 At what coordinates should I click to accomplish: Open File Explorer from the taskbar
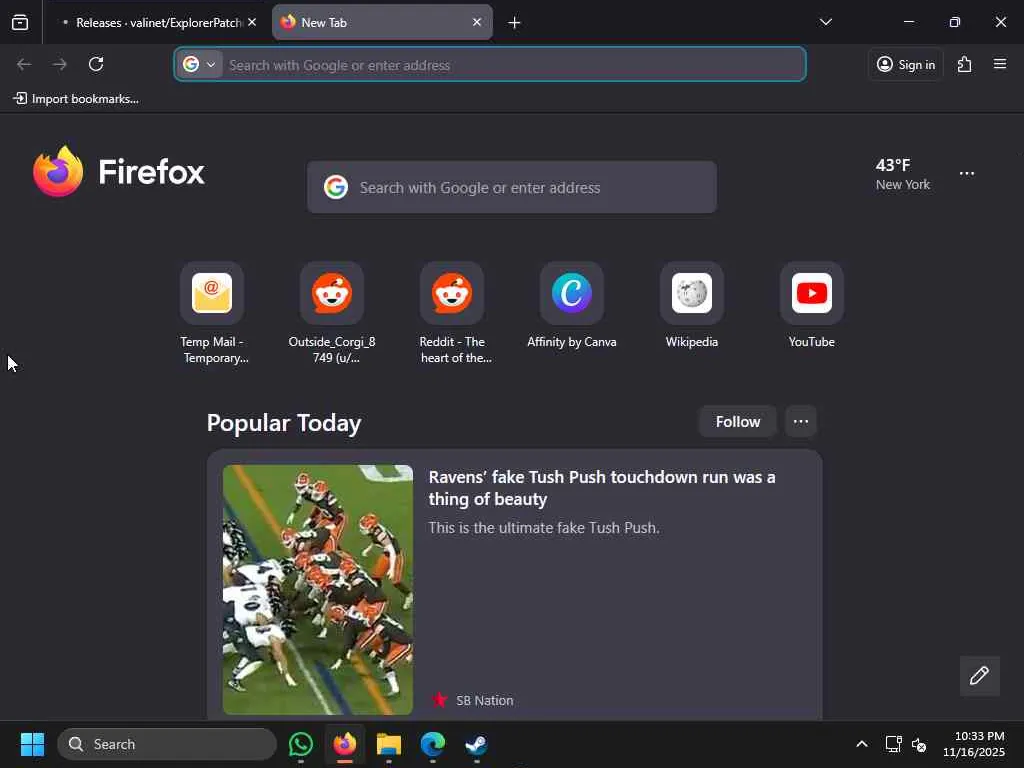pos(389,744)
